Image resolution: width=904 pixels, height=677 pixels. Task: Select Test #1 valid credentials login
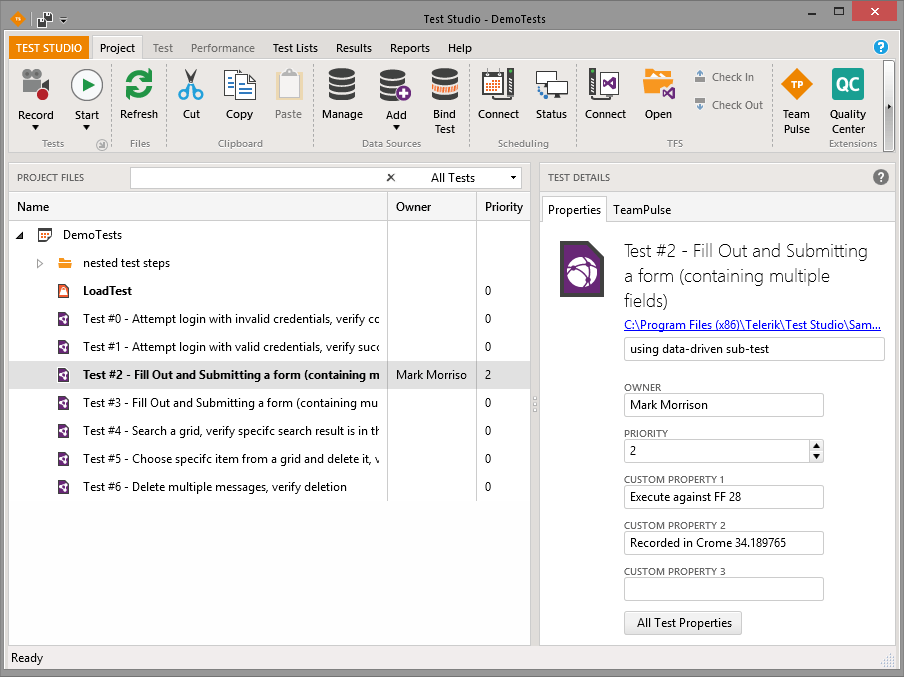(x=231, y=347)
